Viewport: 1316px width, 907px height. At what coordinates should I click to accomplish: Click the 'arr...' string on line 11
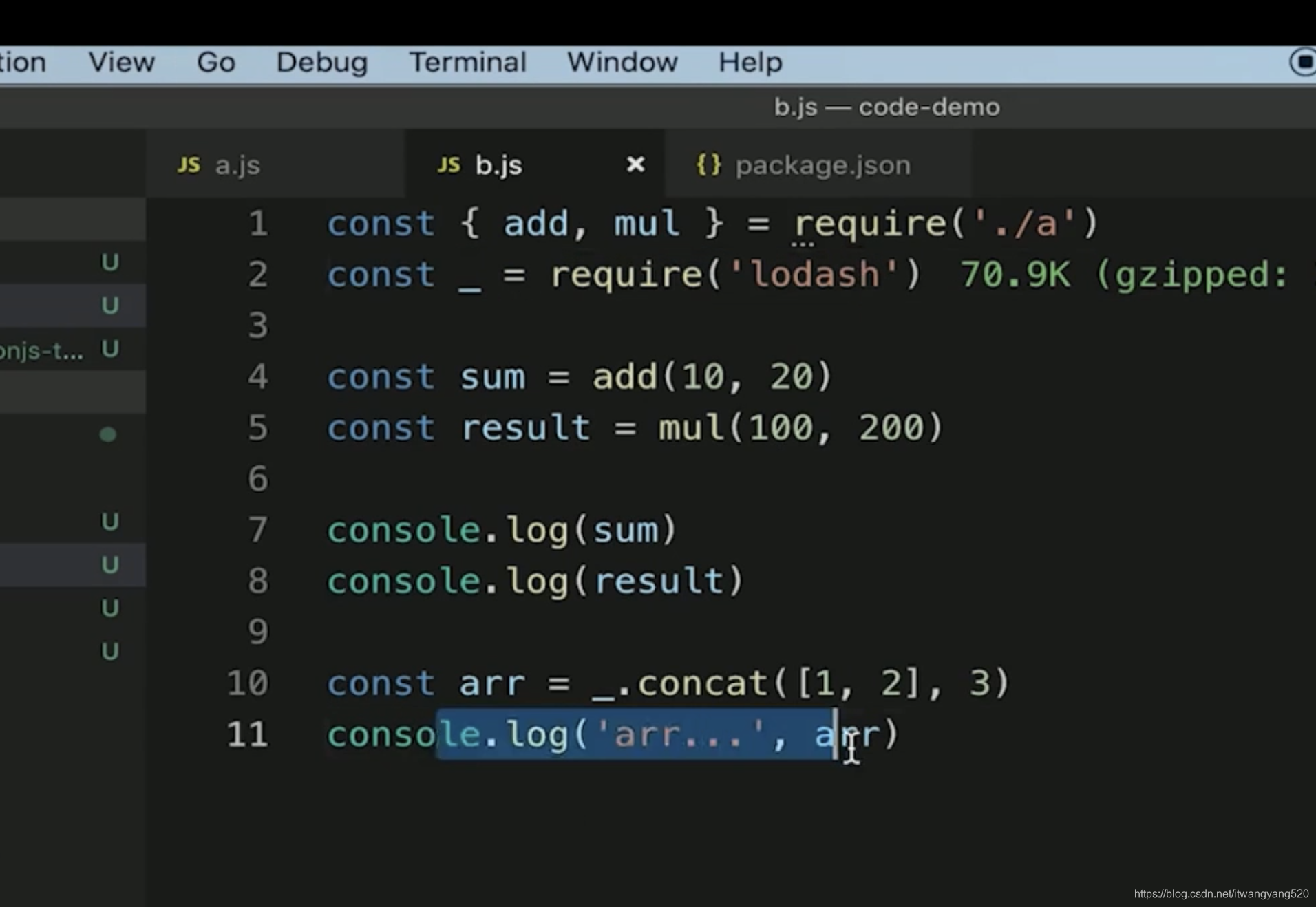point(680,734)
